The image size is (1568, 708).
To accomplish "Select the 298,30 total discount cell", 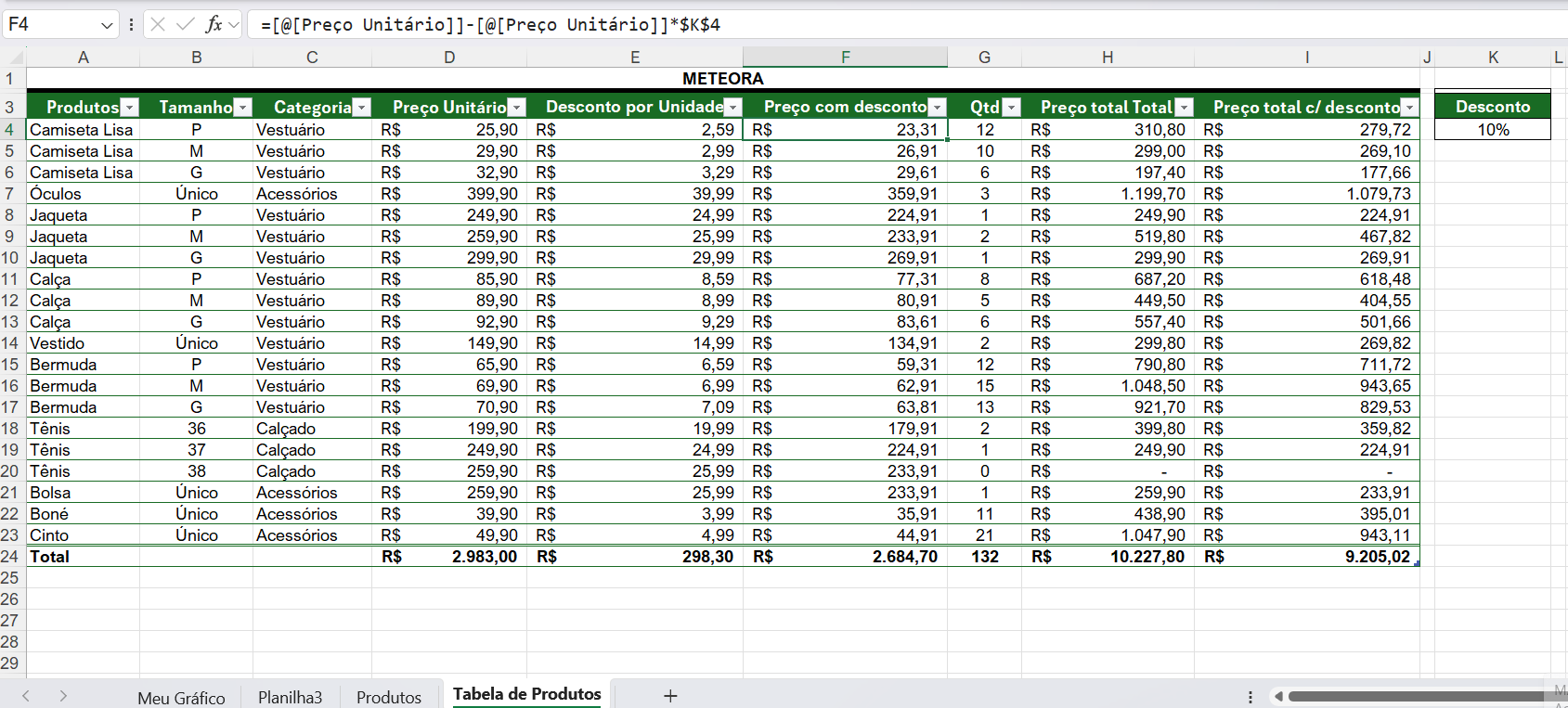I will pos(635,557).
